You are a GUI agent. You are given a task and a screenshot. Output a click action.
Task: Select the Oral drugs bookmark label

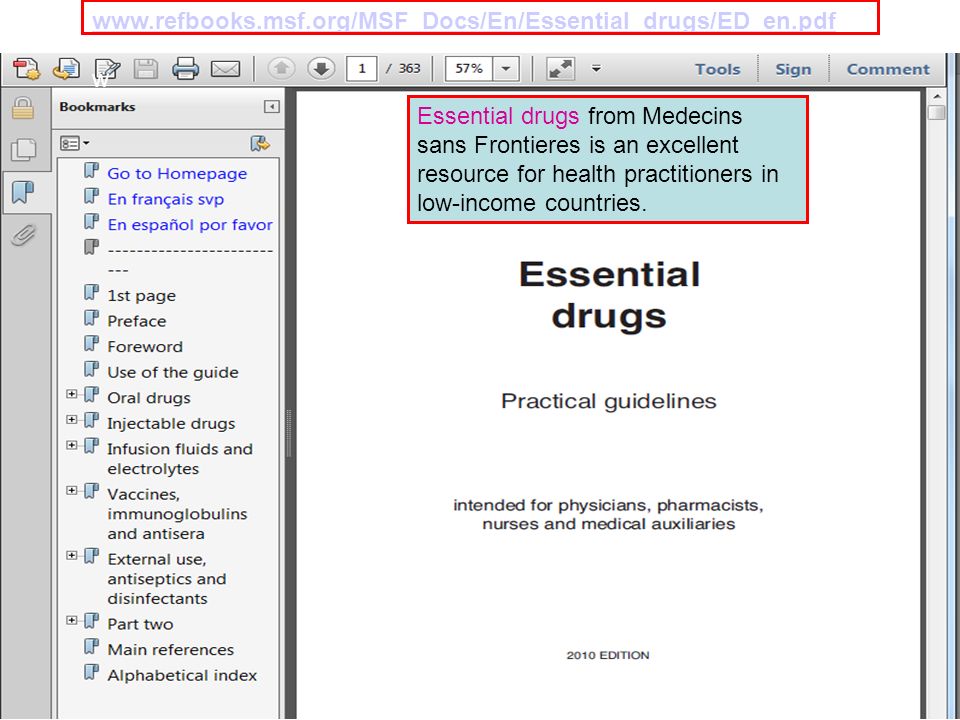coord(149,398)
